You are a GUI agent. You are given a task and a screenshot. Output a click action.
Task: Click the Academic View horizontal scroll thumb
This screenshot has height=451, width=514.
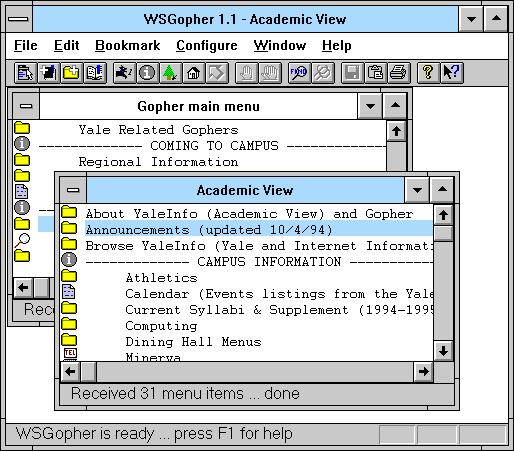[88, 371]
